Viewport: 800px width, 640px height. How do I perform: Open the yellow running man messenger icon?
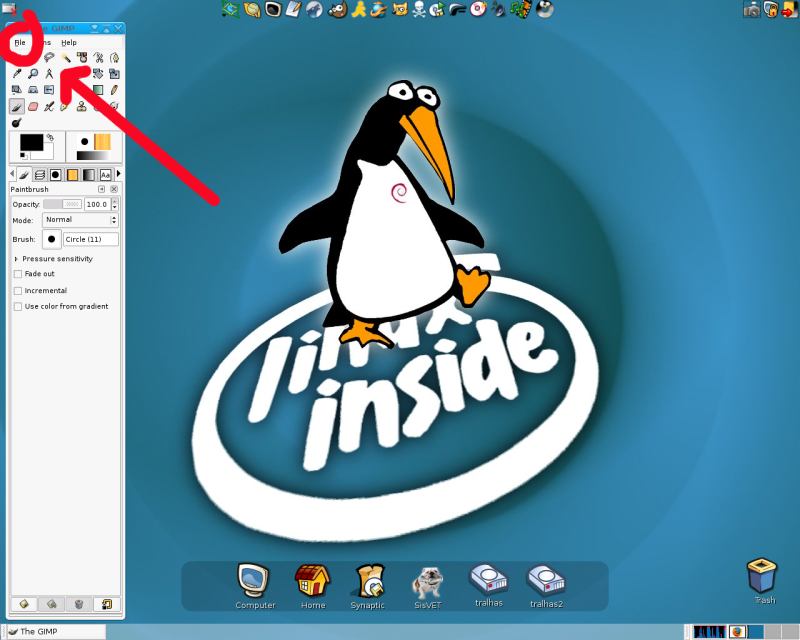[x=360, y=9]
